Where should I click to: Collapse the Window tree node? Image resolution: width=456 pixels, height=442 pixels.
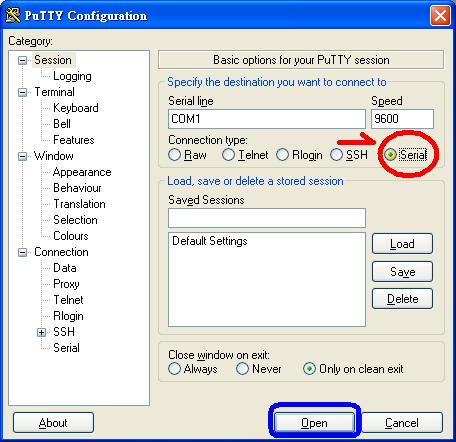22,156
